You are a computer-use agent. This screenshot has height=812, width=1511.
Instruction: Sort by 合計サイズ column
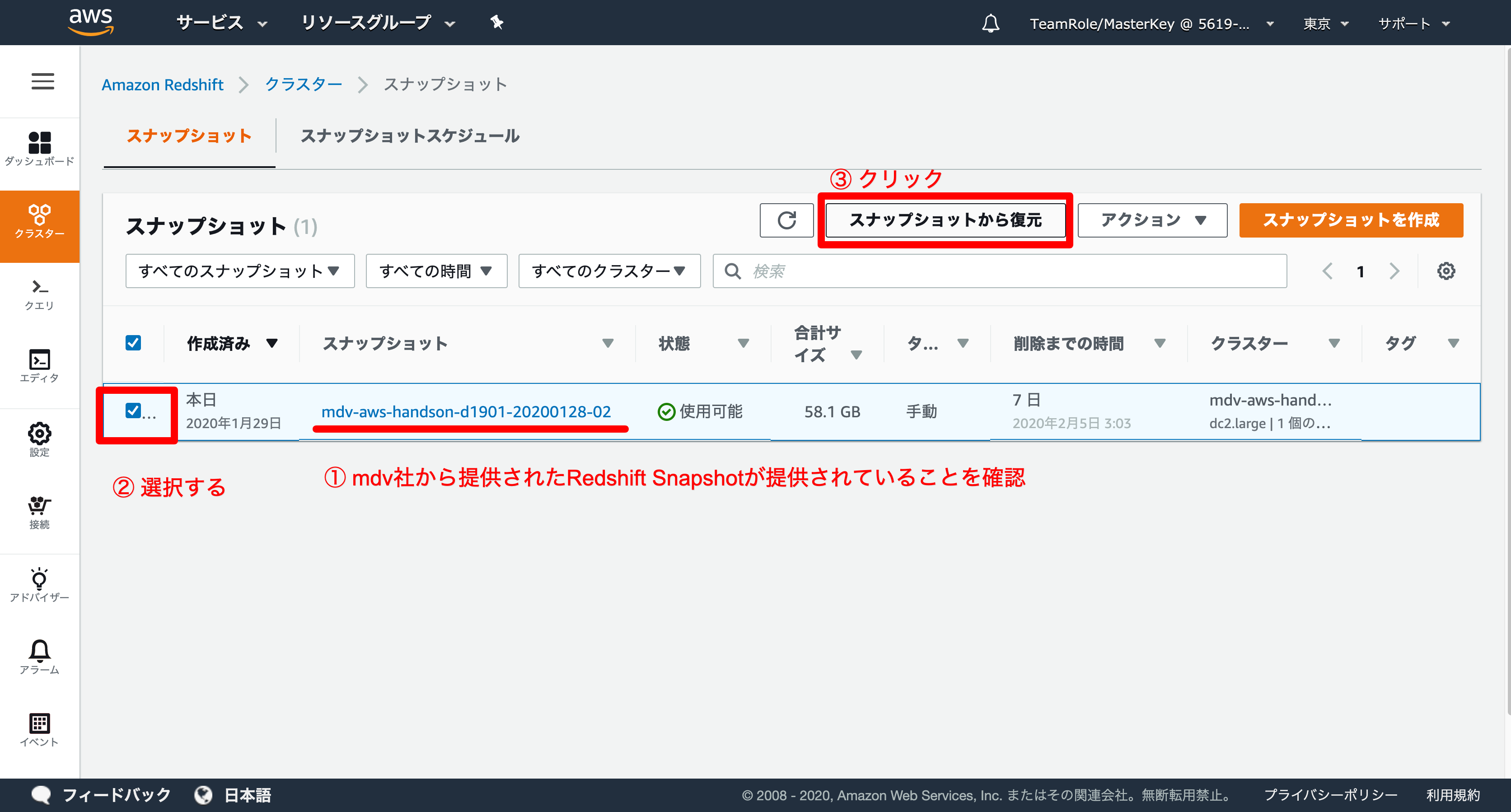pyautogui.click(x=856, y=355)
